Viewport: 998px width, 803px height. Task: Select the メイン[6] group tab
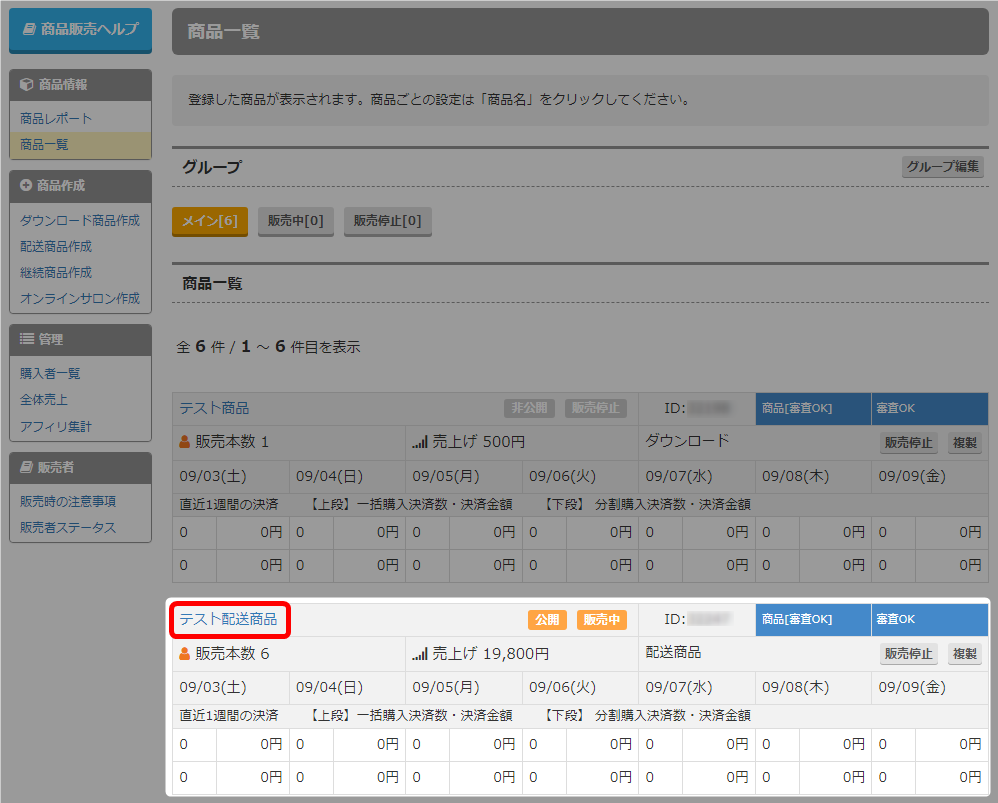(209, 221)
